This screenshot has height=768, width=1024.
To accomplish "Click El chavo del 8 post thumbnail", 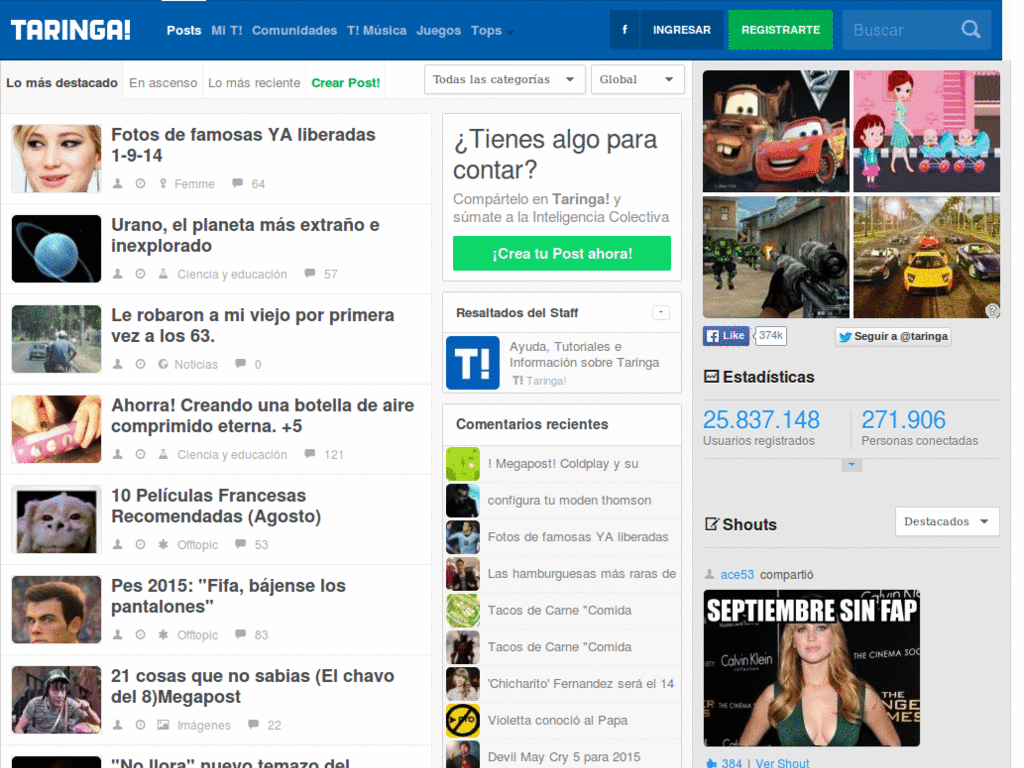I will tap(57, 699).
